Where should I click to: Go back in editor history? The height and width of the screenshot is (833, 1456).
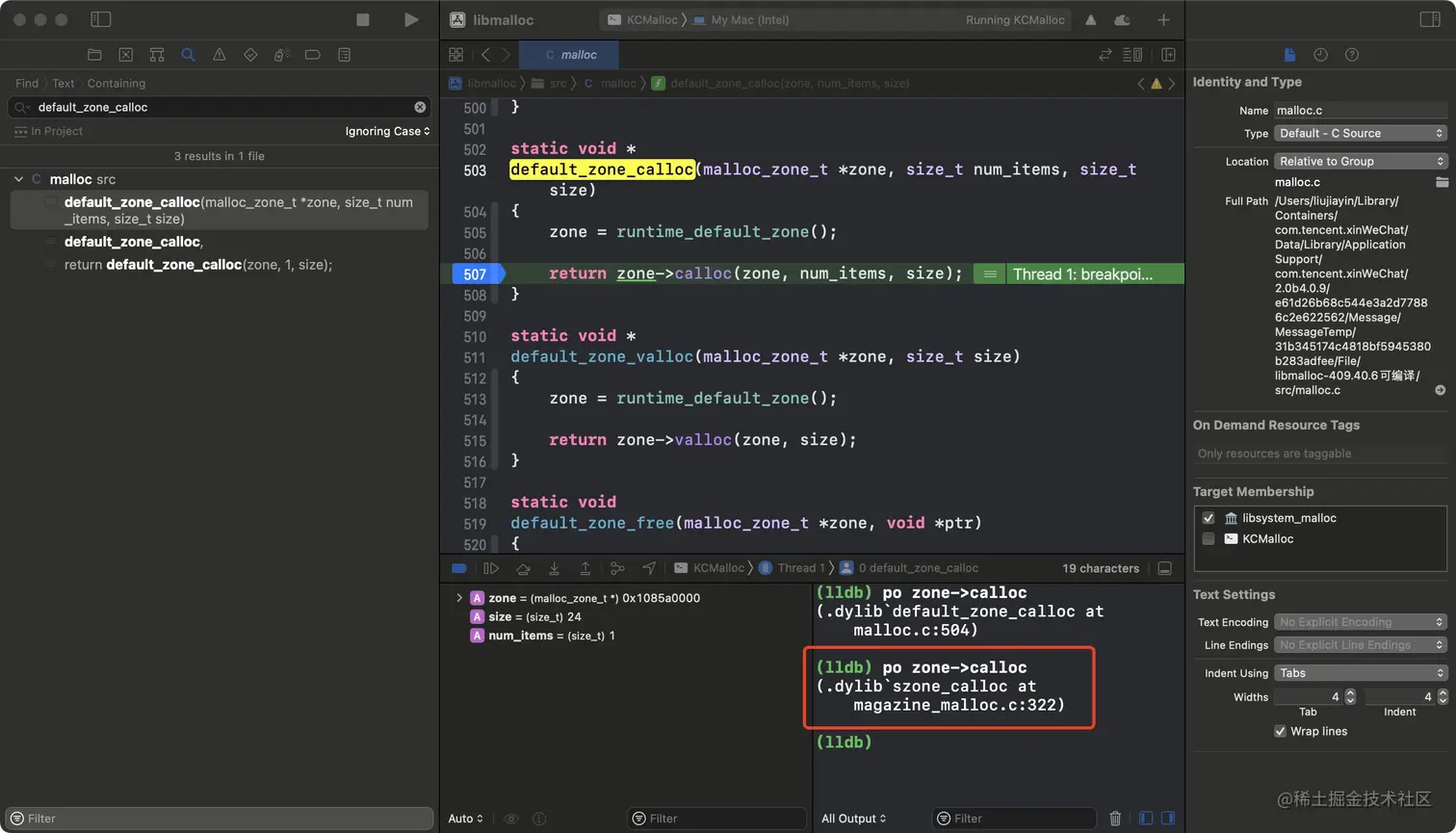(x=485, y=55)
